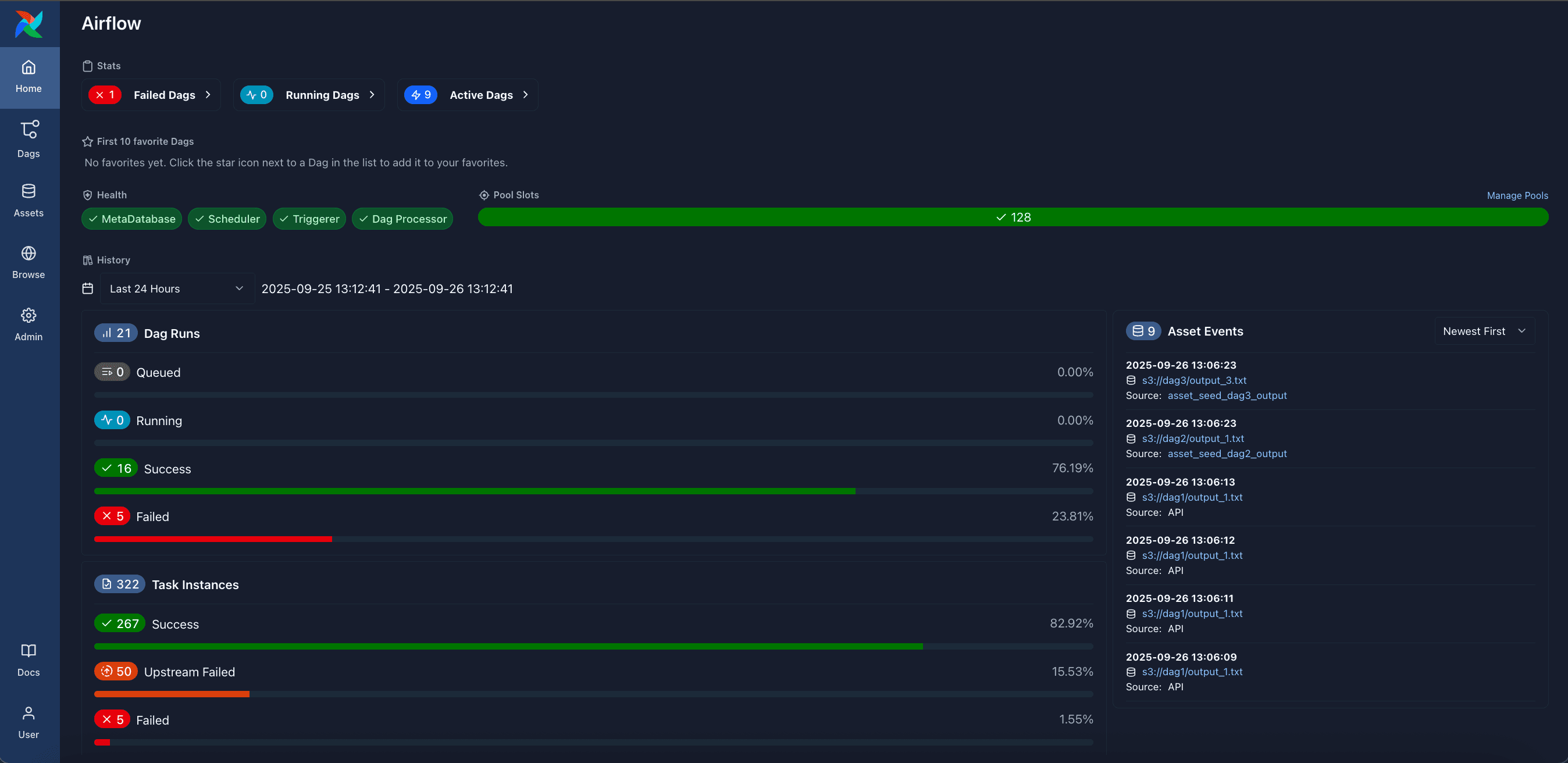Open asset_seed_dag2_output source link
The width and height of the screenshot is (1568, 763).
pos(1227,453)
